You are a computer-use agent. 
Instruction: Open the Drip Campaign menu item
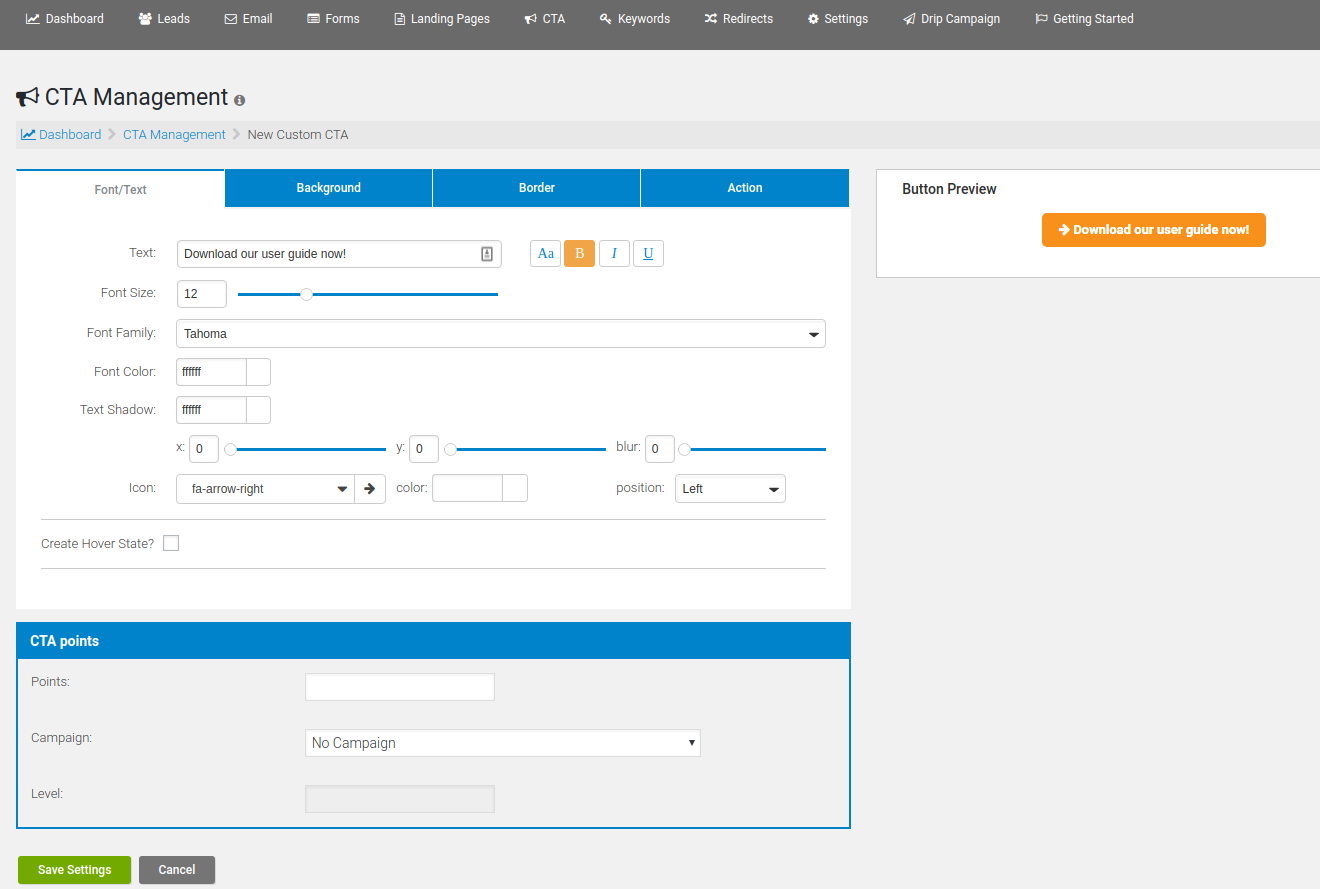951,19
